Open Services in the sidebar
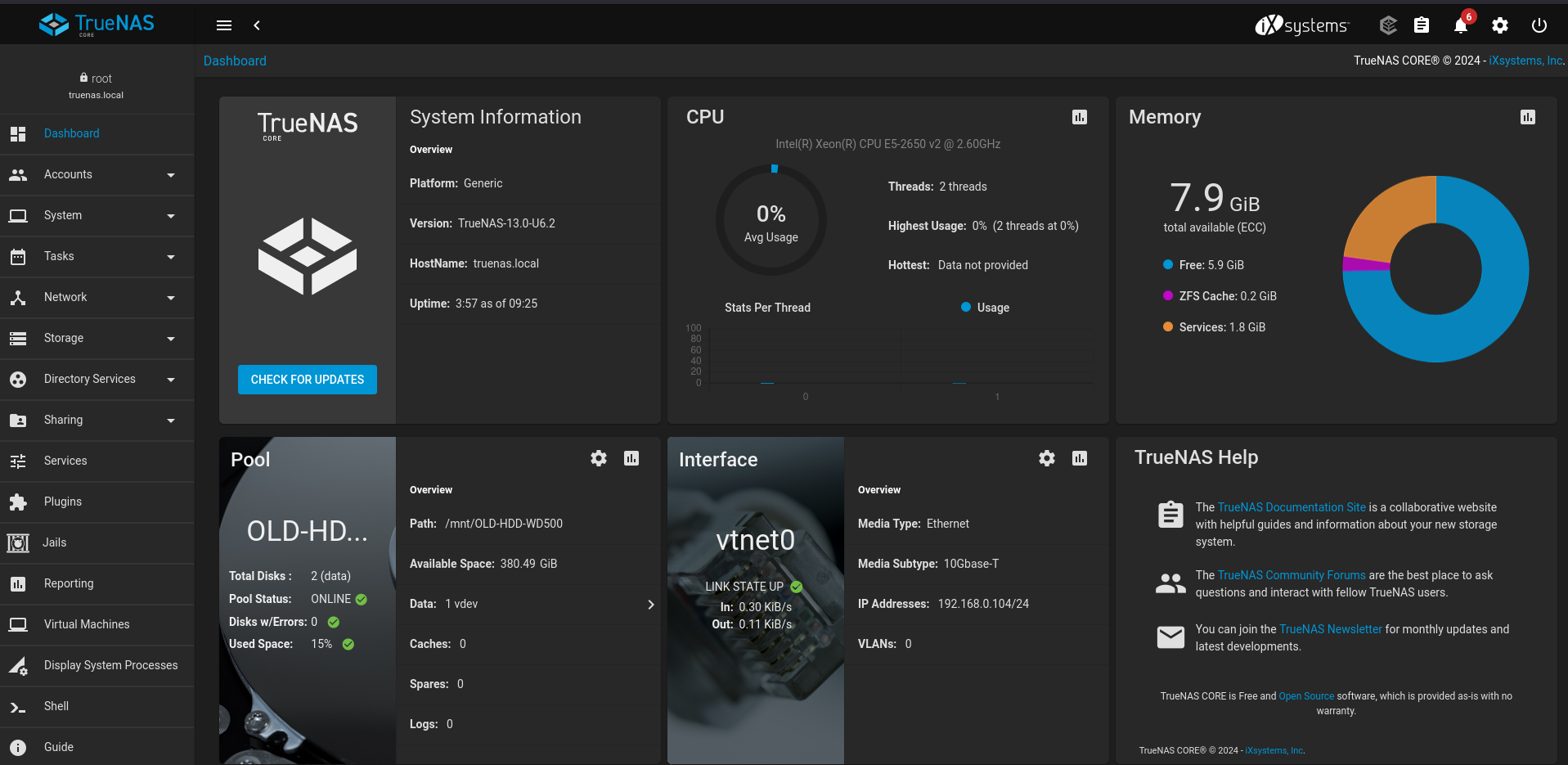1568x765 pixels. point(65,461)
